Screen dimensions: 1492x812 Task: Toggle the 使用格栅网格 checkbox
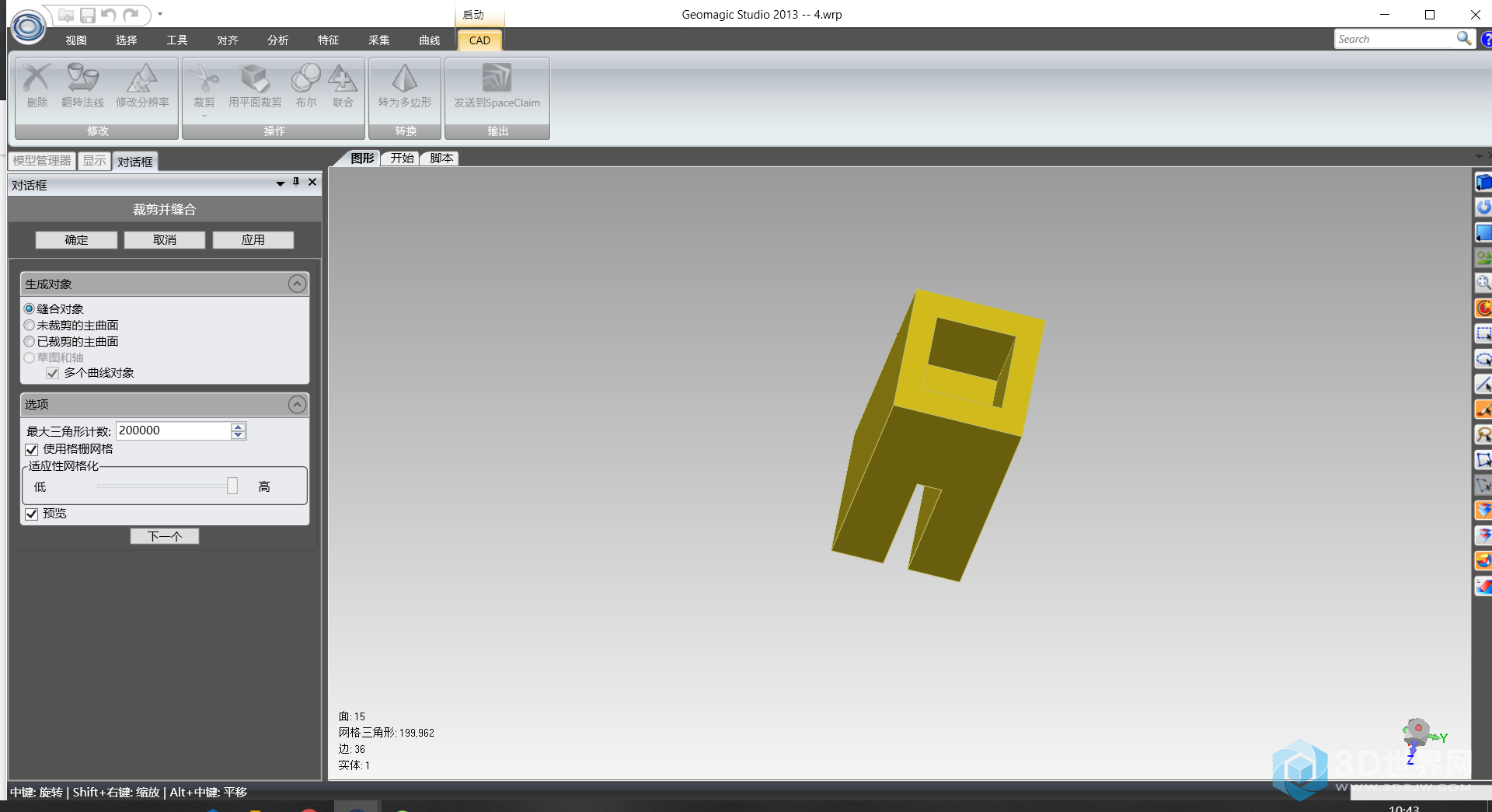point(32,449)
